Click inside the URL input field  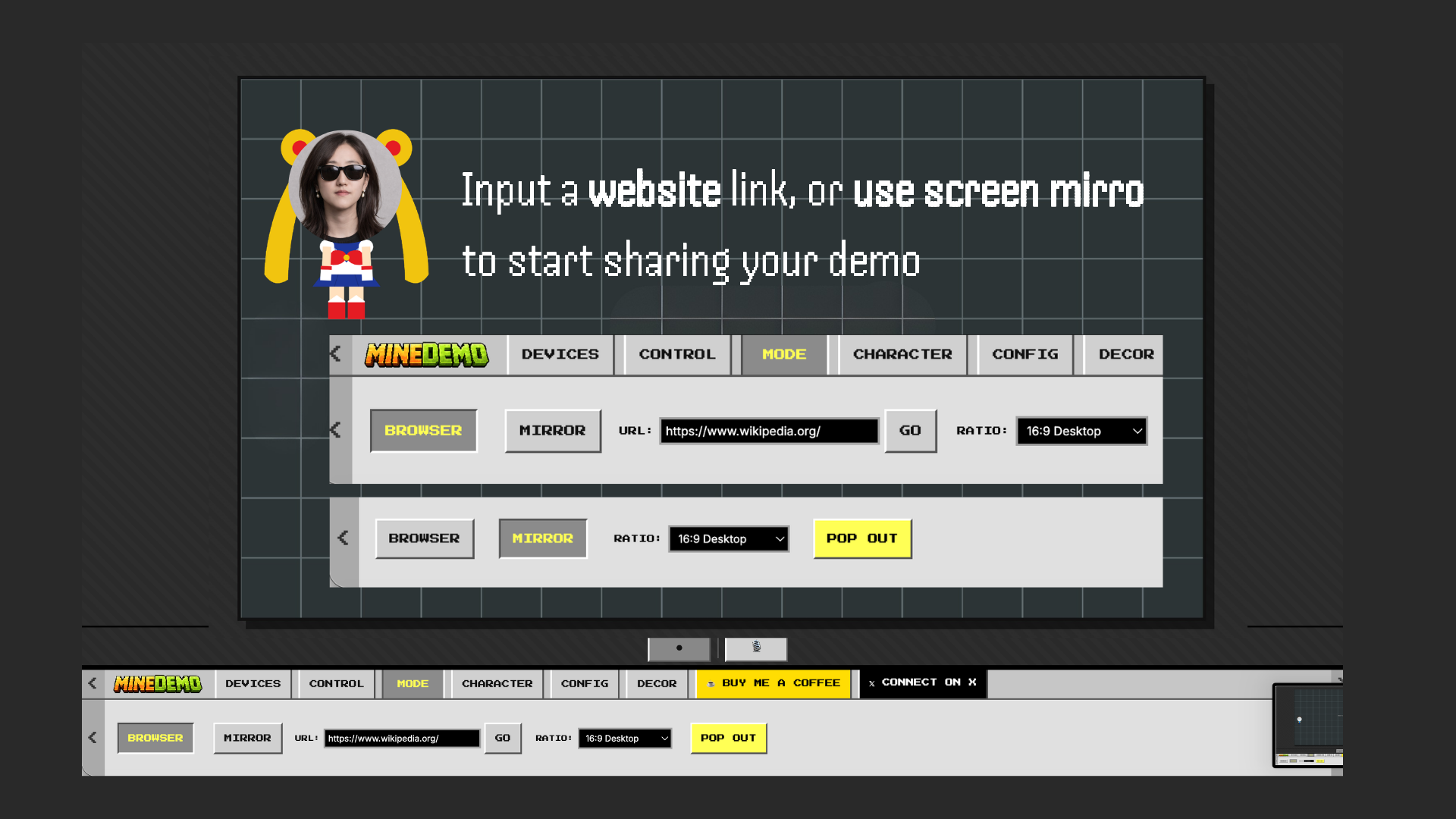coord(767,431)
